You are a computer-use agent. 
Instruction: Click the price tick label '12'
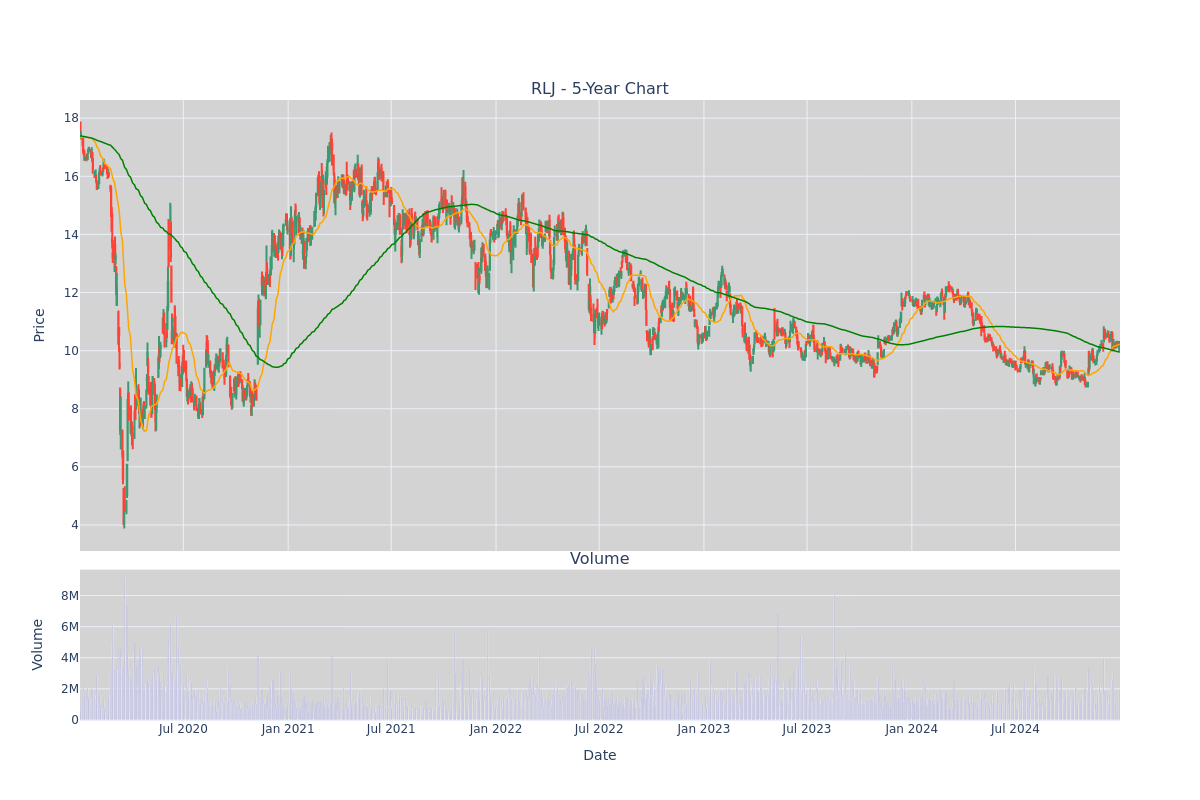(x=71, y=292)
